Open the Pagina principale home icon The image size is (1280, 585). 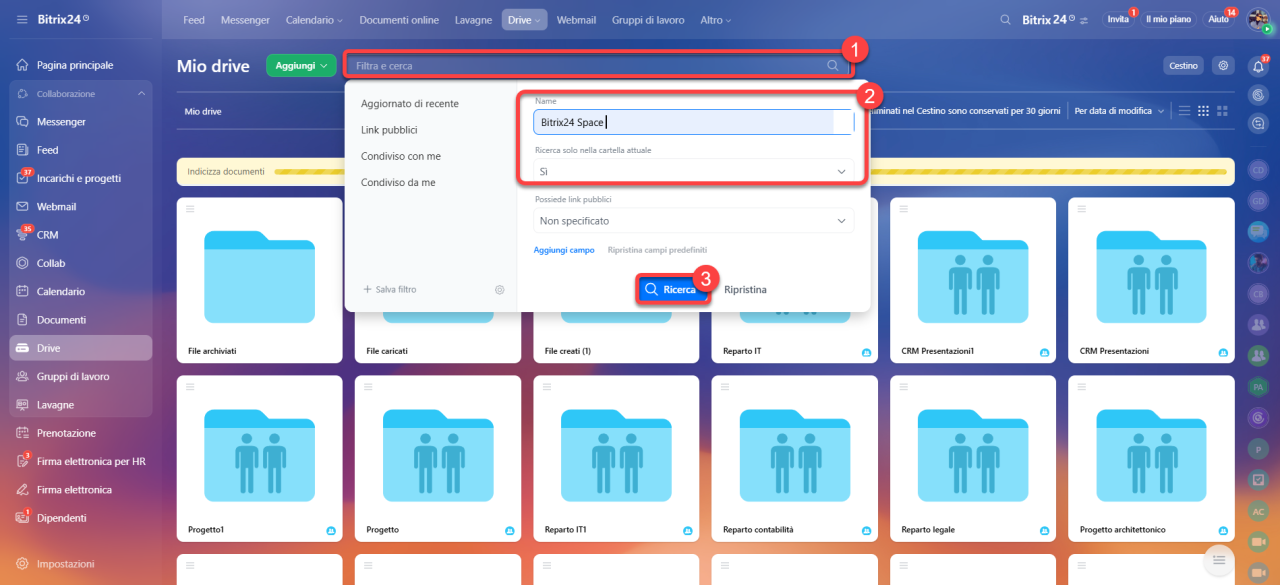click(x=22, y=65)
